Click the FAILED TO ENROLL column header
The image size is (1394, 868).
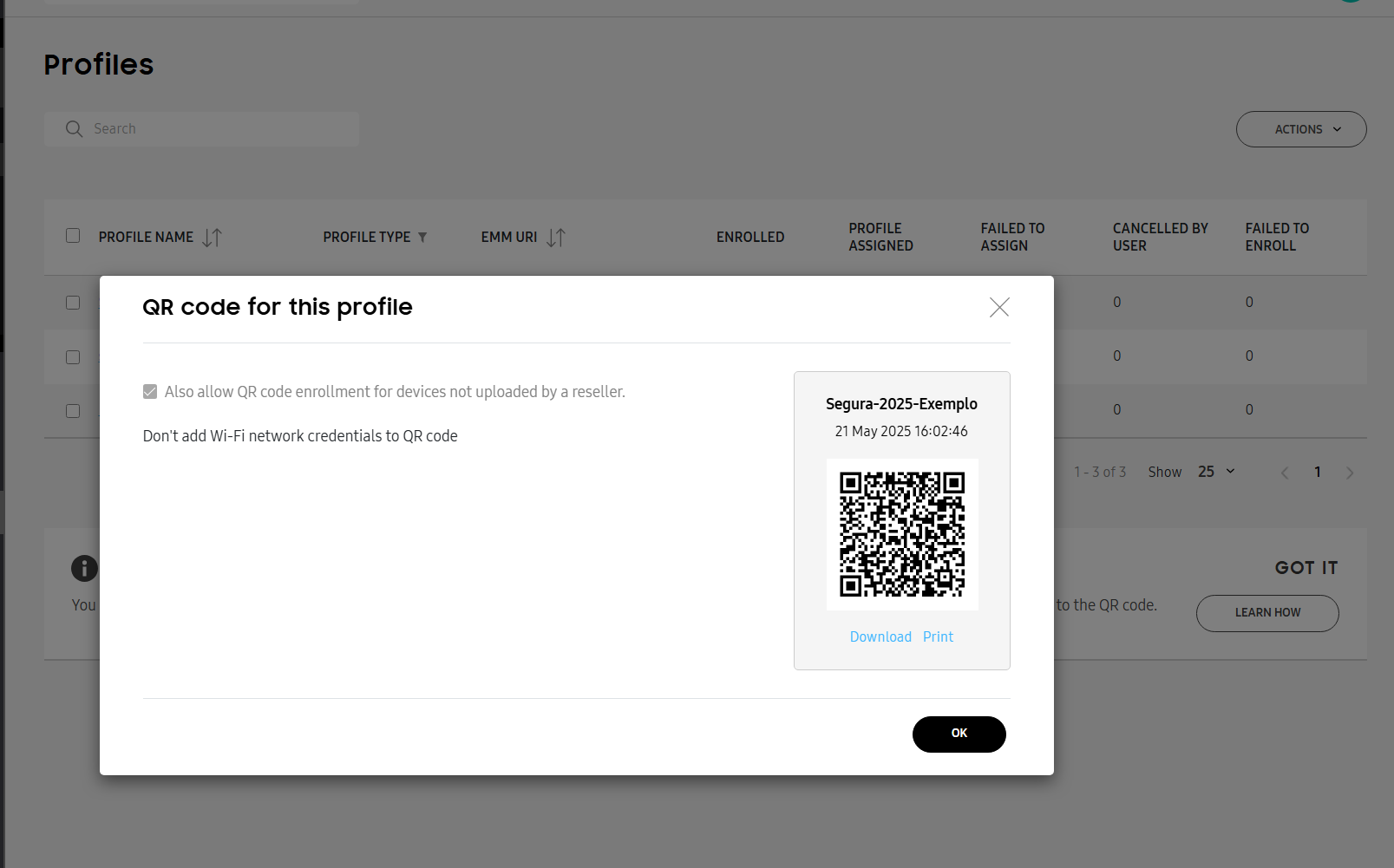pyautogui.click(x=1277, y=237)
